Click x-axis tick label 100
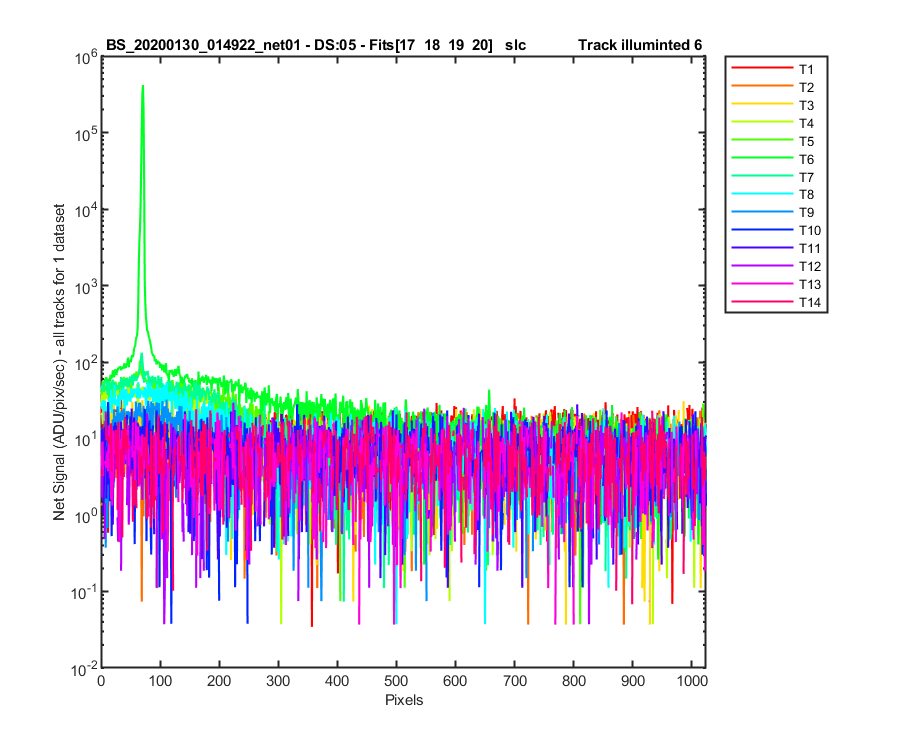This screenshot has height=750, width=900. click(x=160, y=681)
